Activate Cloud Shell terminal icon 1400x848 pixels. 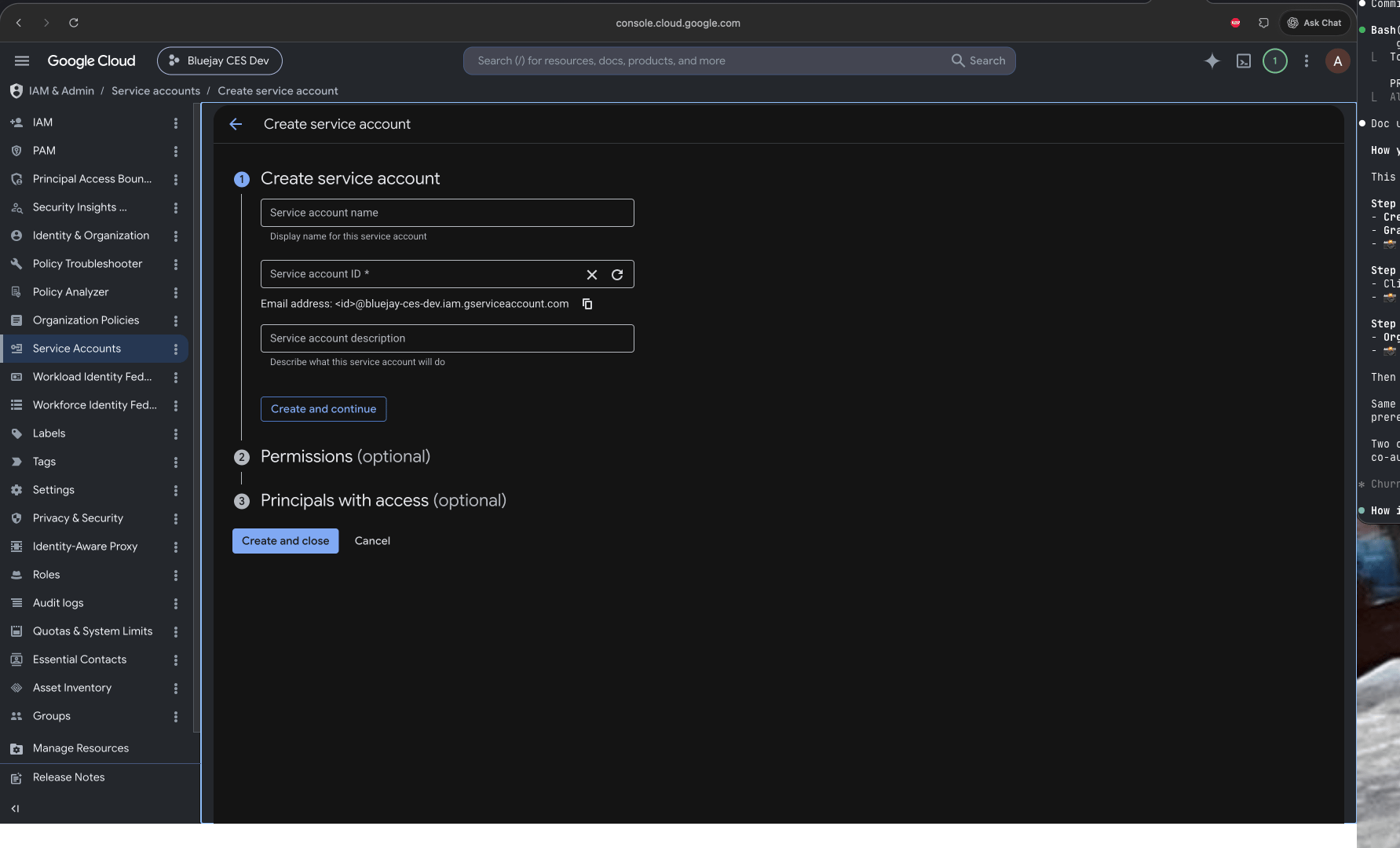tap(1244, 60)
